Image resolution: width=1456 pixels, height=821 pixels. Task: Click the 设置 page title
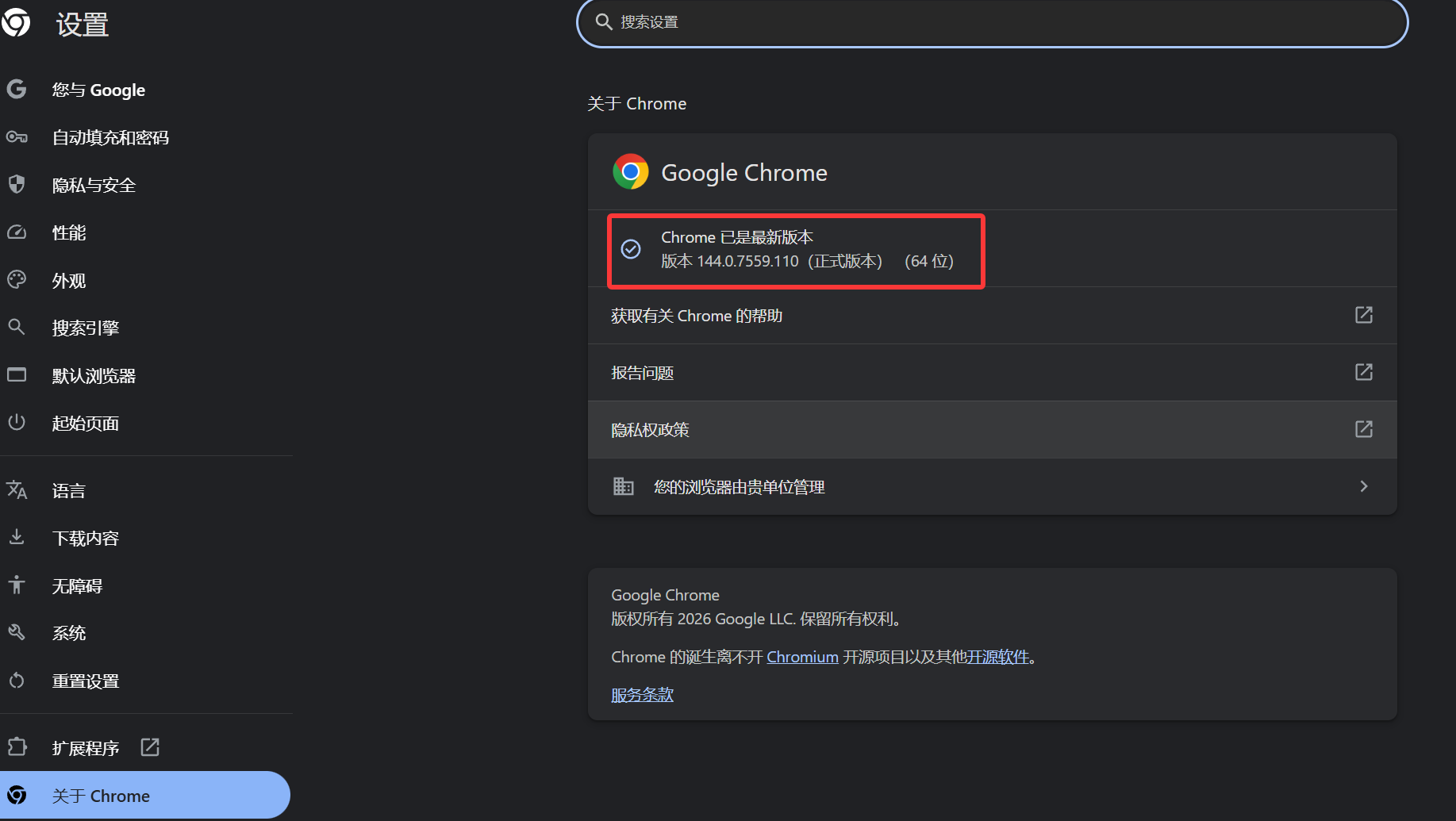pyautogui.click(x=82, y=25)
